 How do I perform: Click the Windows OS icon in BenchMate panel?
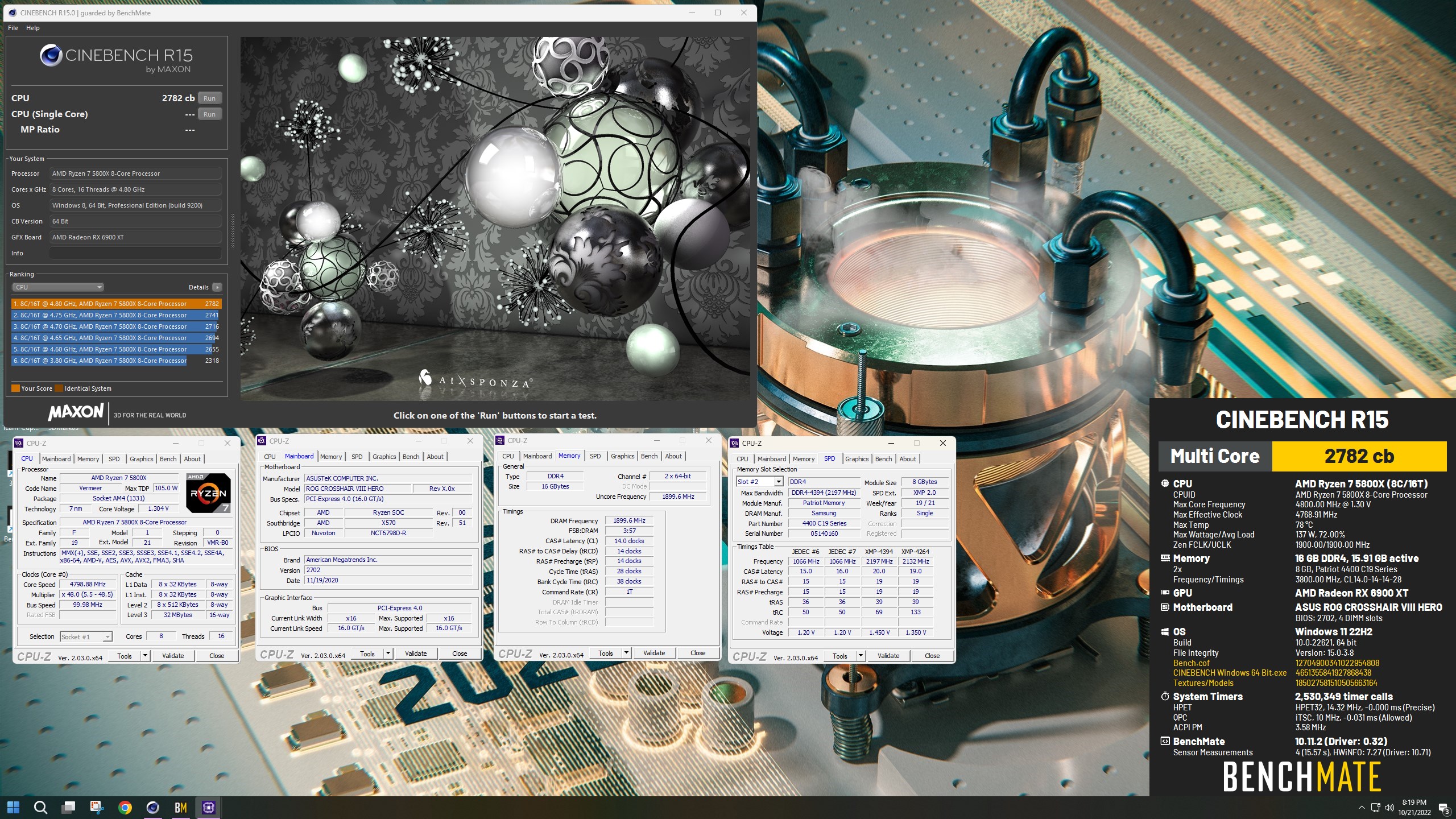click(x=1165, y=631)
